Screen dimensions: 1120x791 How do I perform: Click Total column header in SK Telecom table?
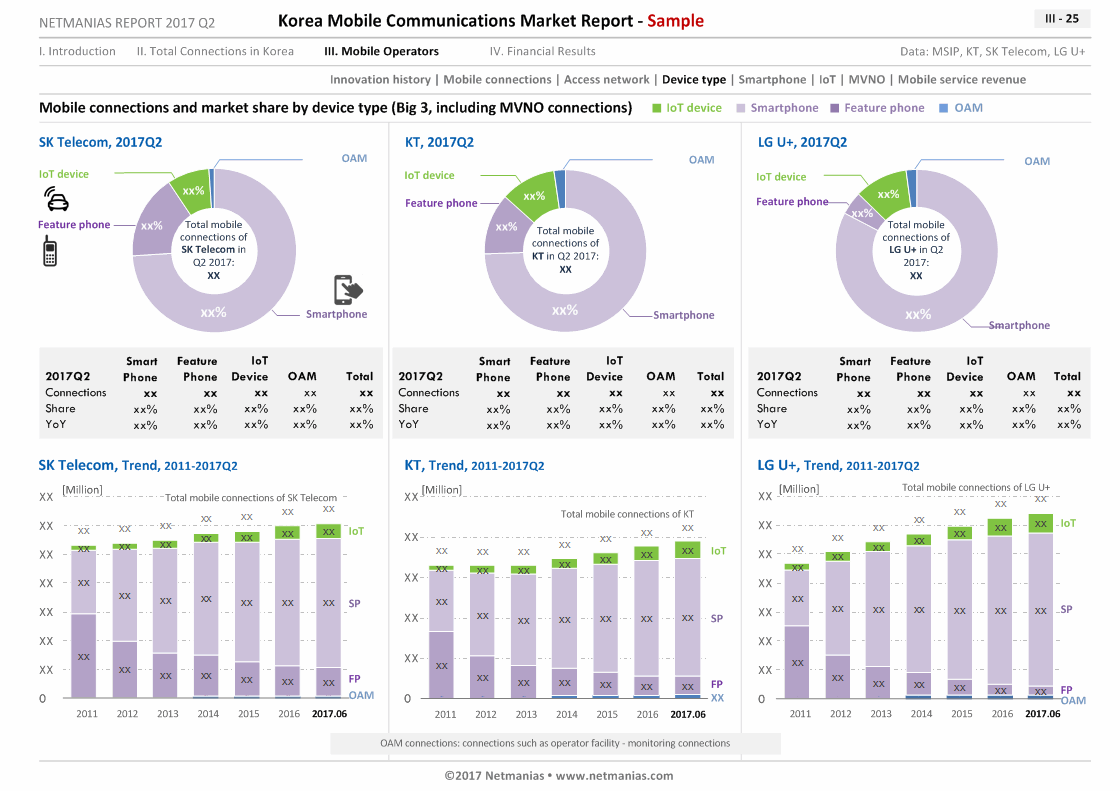359,376
